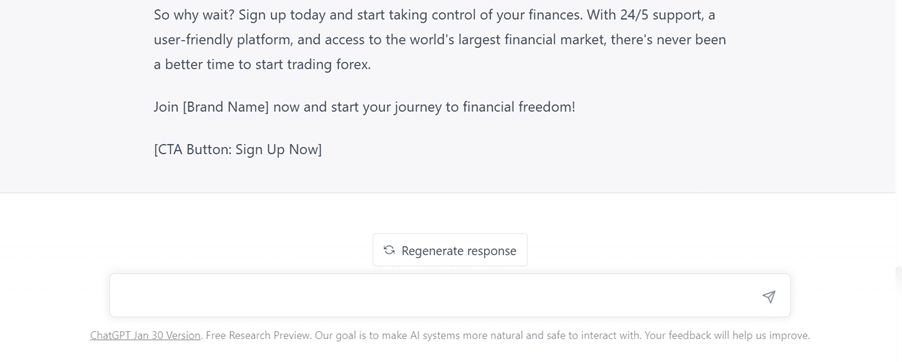
Task: Focus the empty chat message input box
Action: (450, 295)
